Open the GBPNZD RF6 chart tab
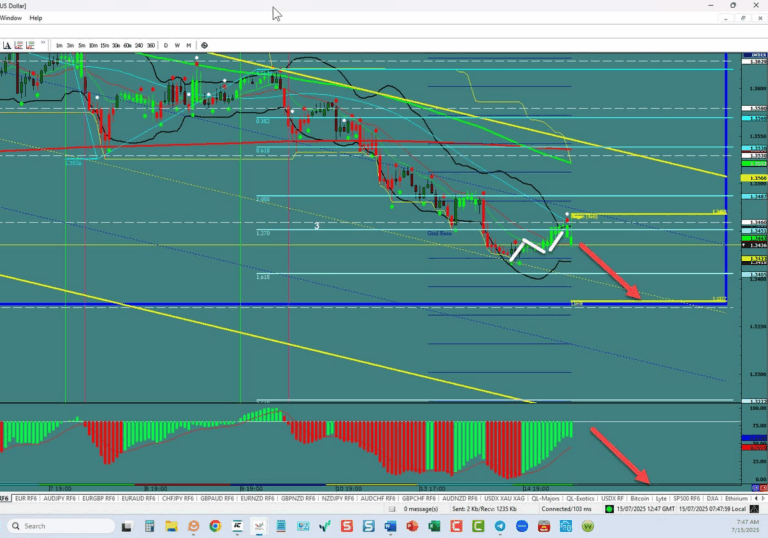 pyautogui.click(x=297, y=498)
